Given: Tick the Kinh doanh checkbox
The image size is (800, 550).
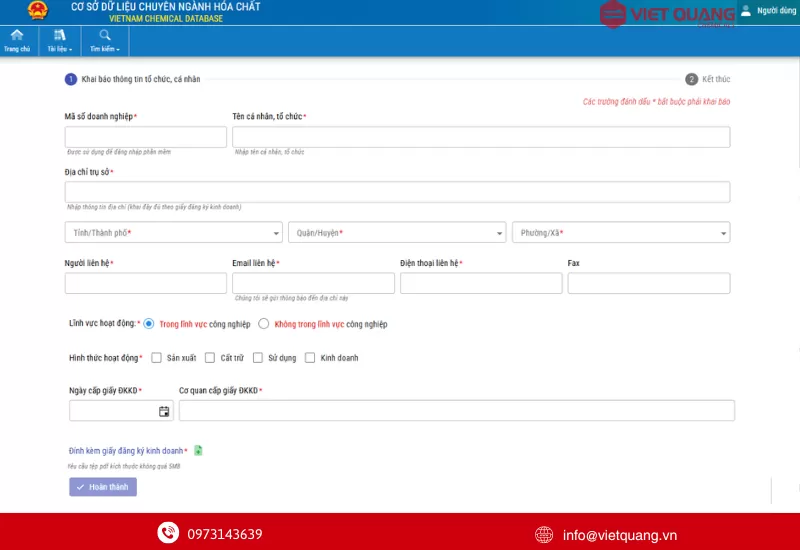Looking at the screenshot, I should 310,357.
